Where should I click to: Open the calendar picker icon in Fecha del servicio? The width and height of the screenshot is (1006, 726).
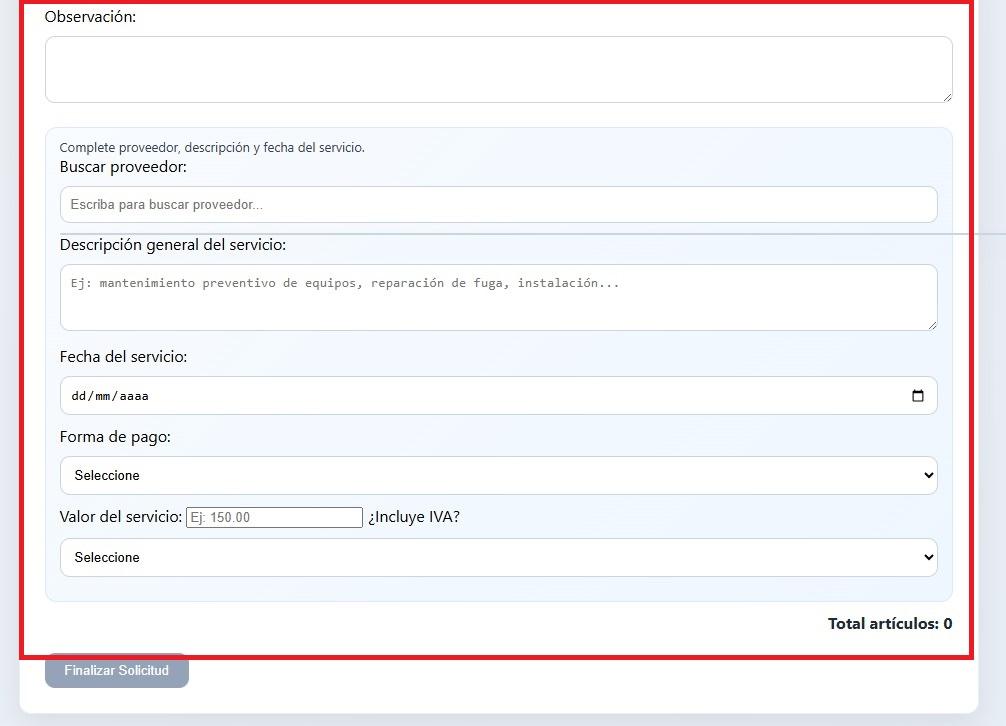coord(917,396)
